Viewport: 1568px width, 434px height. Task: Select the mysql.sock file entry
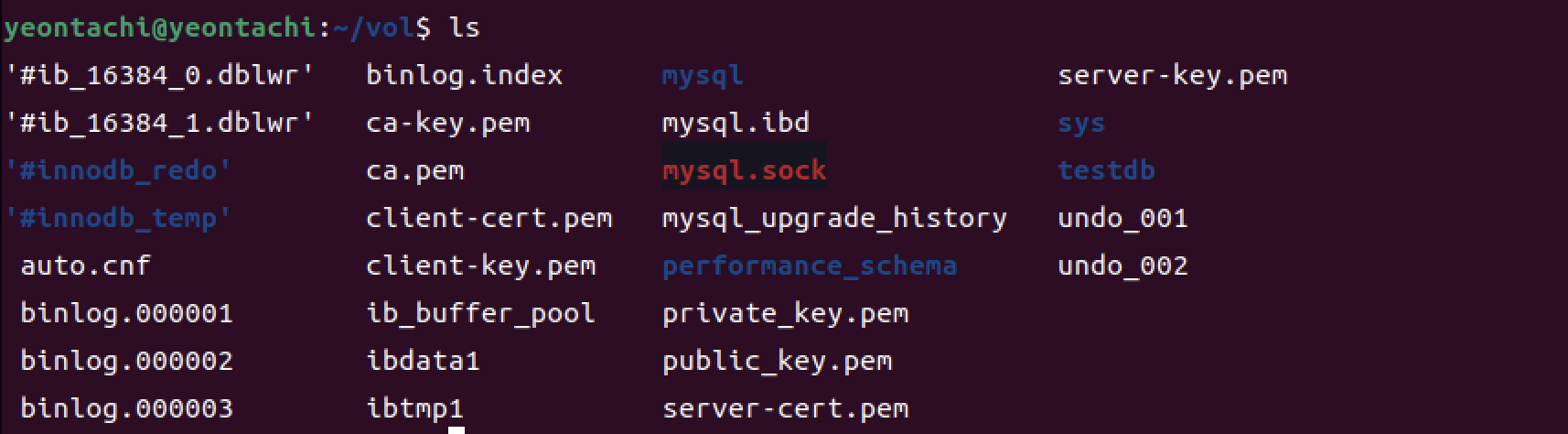pos(744,170)
